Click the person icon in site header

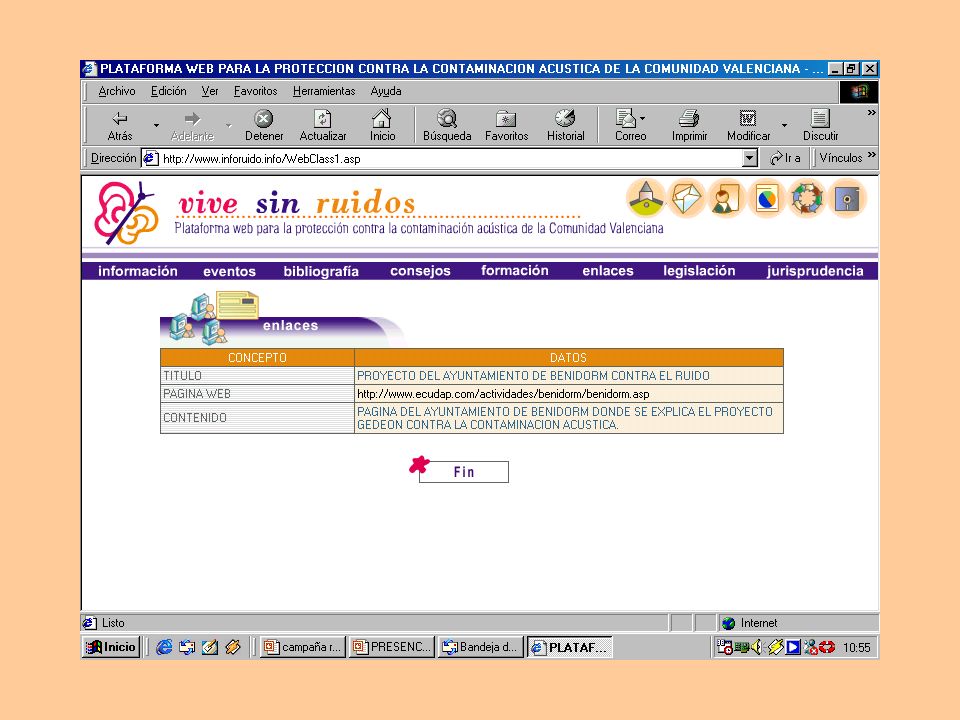[x=726, y=198]
